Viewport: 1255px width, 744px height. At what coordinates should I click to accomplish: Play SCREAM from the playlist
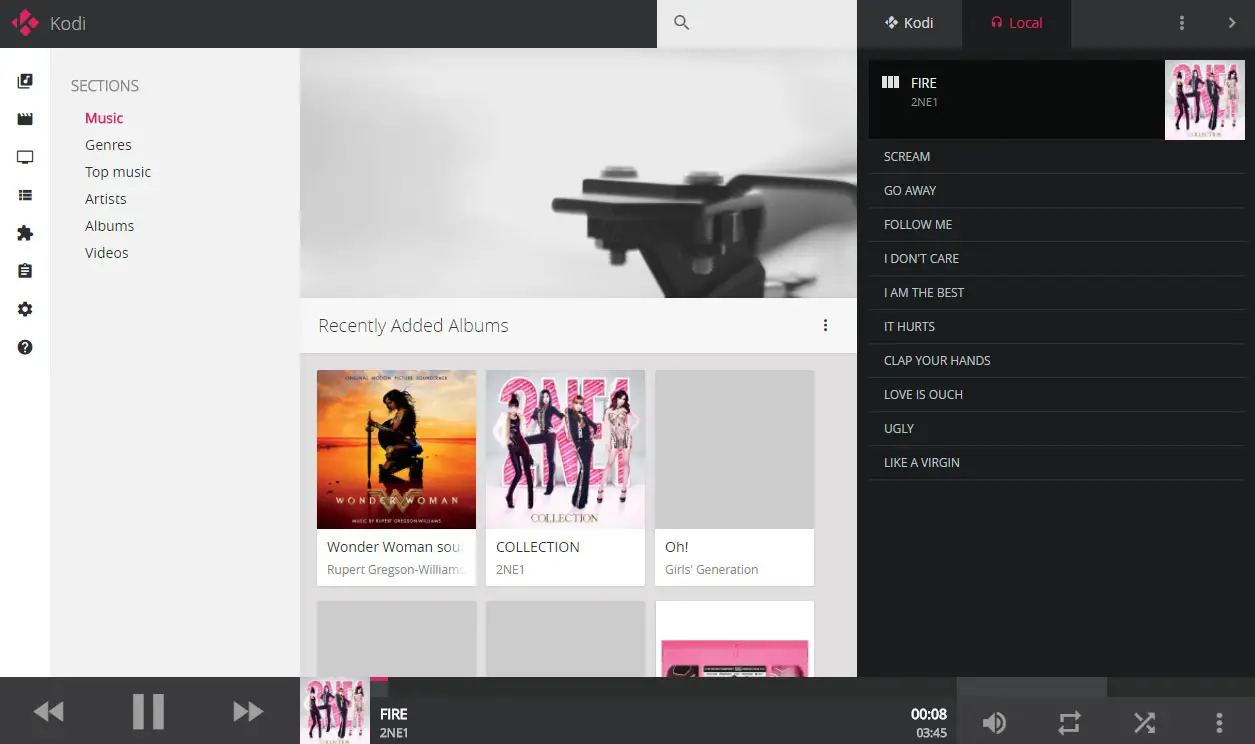[x=1057, y=157]
